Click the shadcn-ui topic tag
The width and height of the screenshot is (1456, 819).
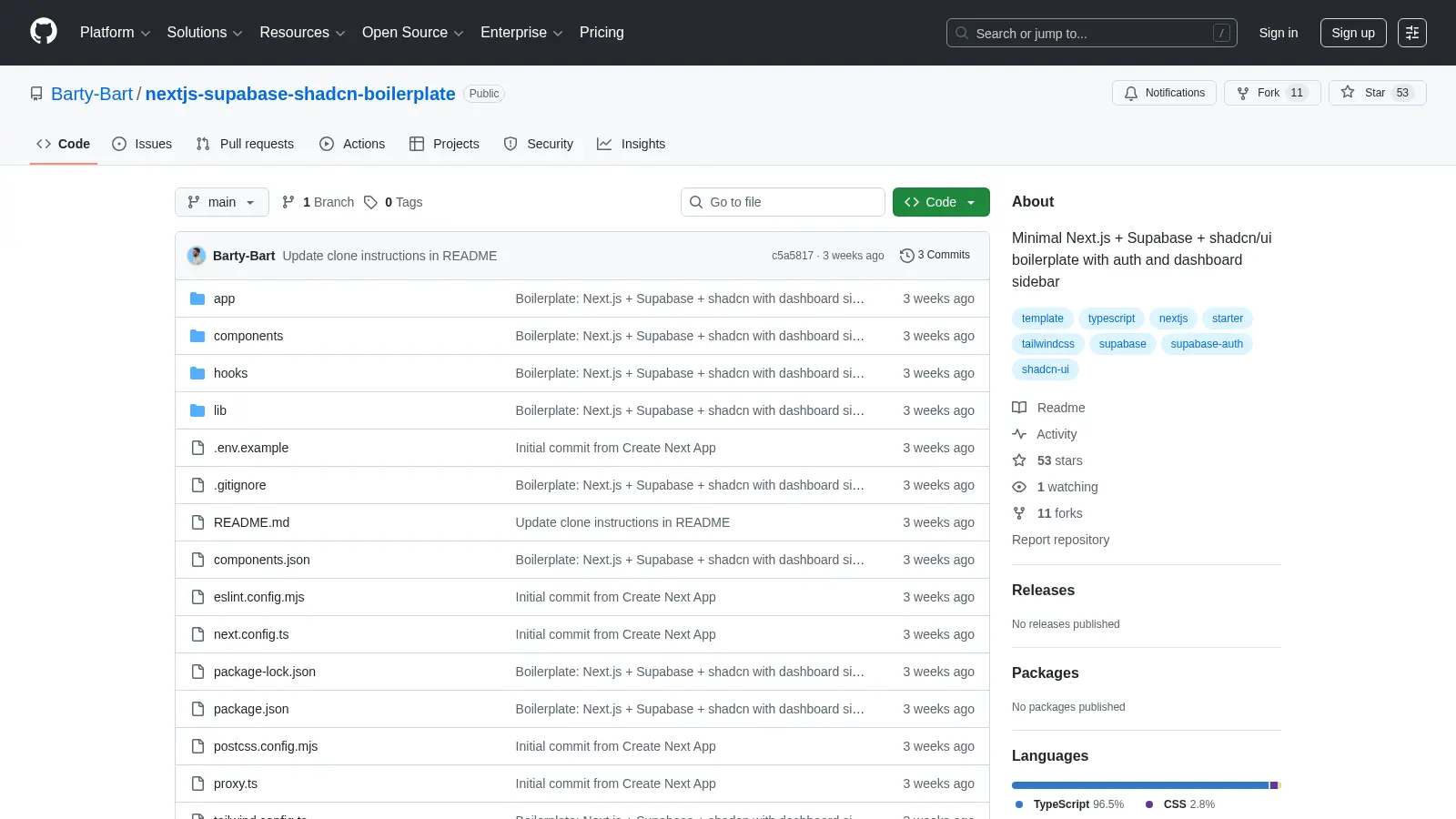pos(1046,369)
